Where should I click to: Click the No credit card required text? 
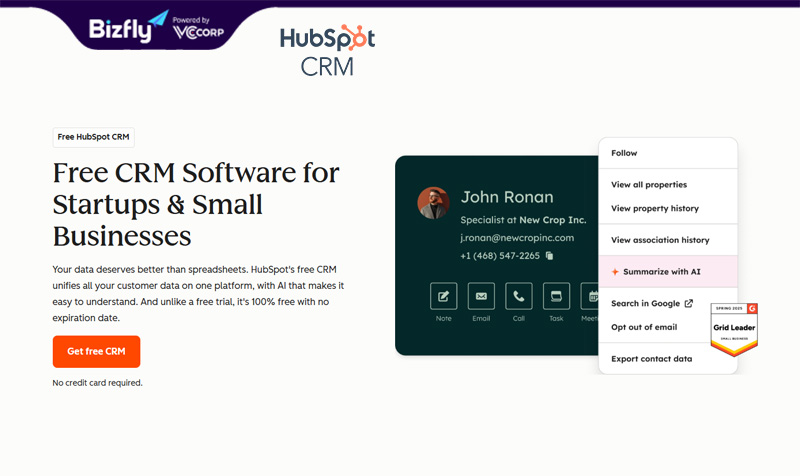tap(97, 383)
